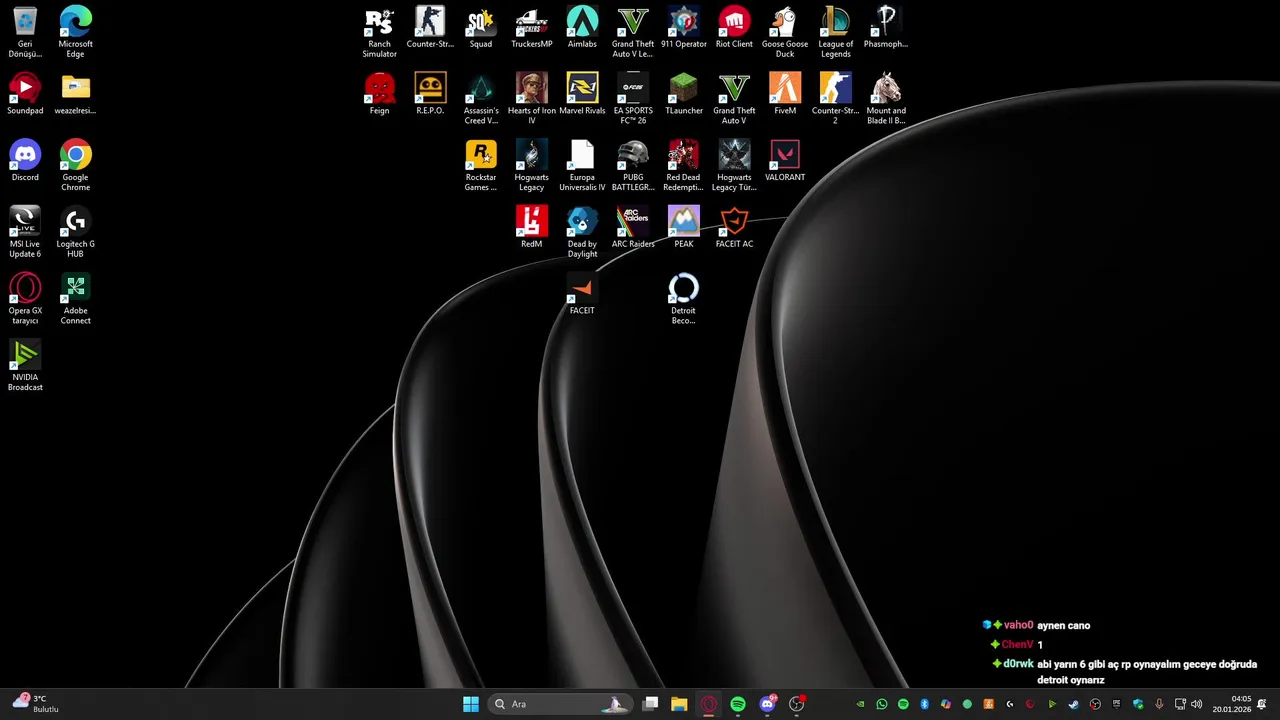The height and width of the screenshot is (720, 1280).
Task: Open Mount and Blade II Bannerlord icon
Action: pos(886,99)
